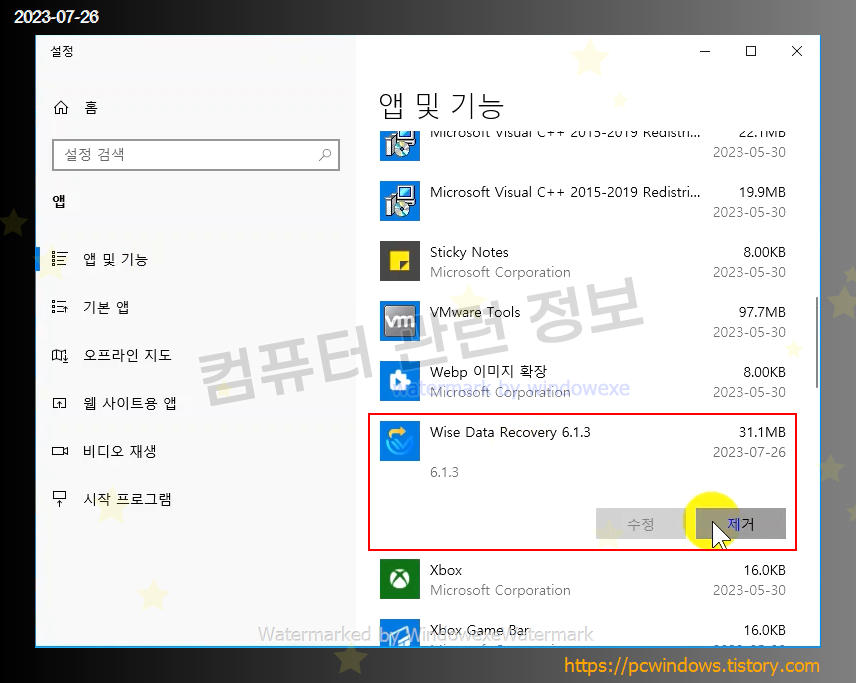Click the app list scrollbar thumb
856x683 pixels.
point(817,342)
